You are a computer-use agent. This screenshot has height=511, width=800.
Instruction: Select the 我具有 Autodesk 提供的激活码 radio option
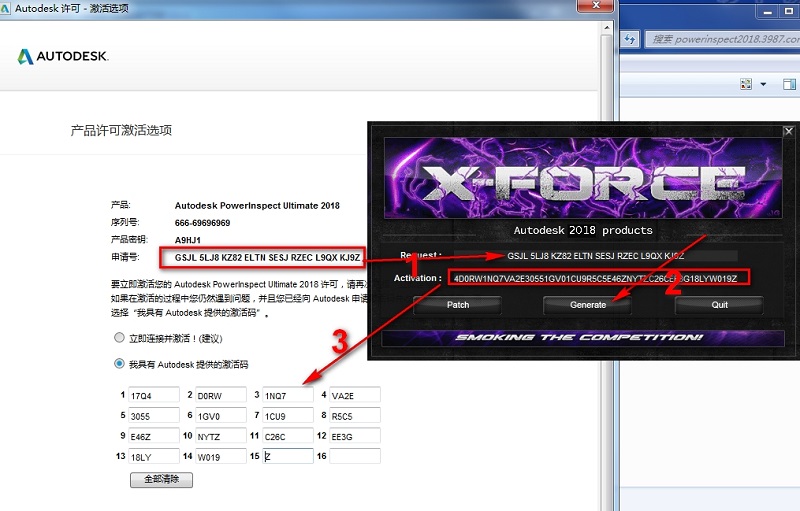pos(119,364)
